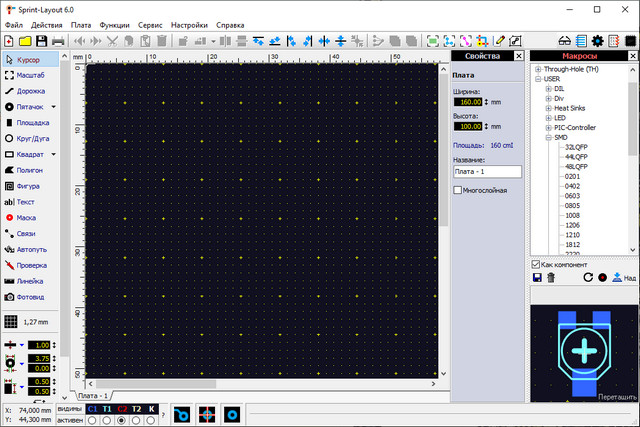The height and width of the screenshot is (427, 640).
Task: Select the Линейка measuring tool
Action: click(30, 281)
